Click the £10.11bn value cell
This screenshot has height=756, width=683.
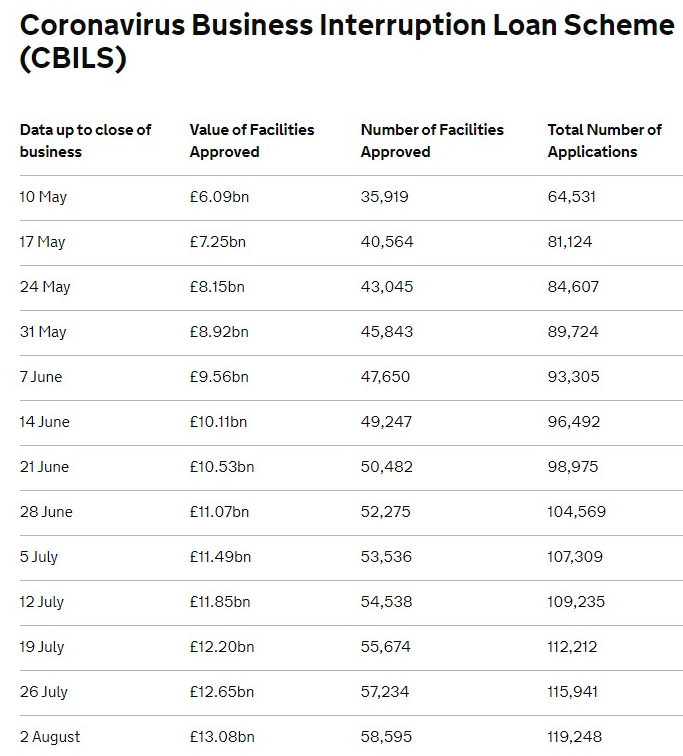pos(218,422)
